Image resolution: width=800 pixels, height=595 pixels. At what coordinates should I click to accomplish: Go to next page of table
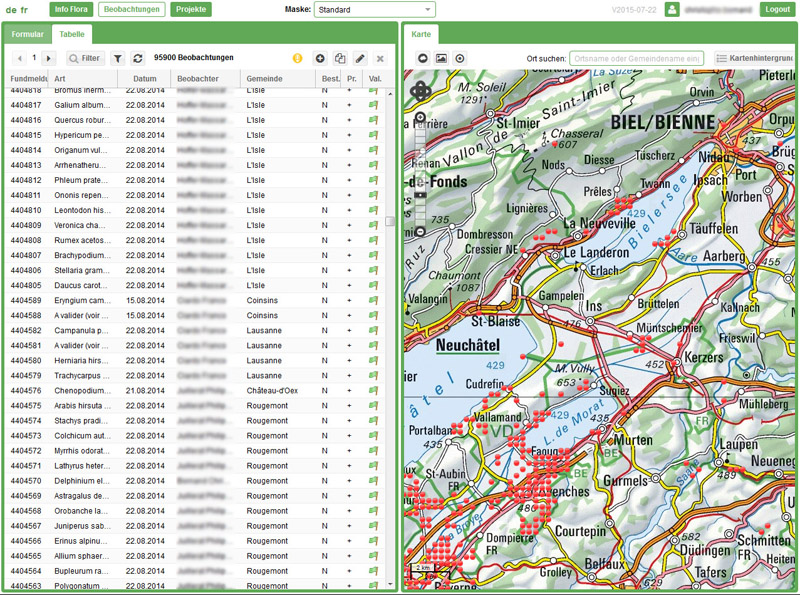click(49, 59)
